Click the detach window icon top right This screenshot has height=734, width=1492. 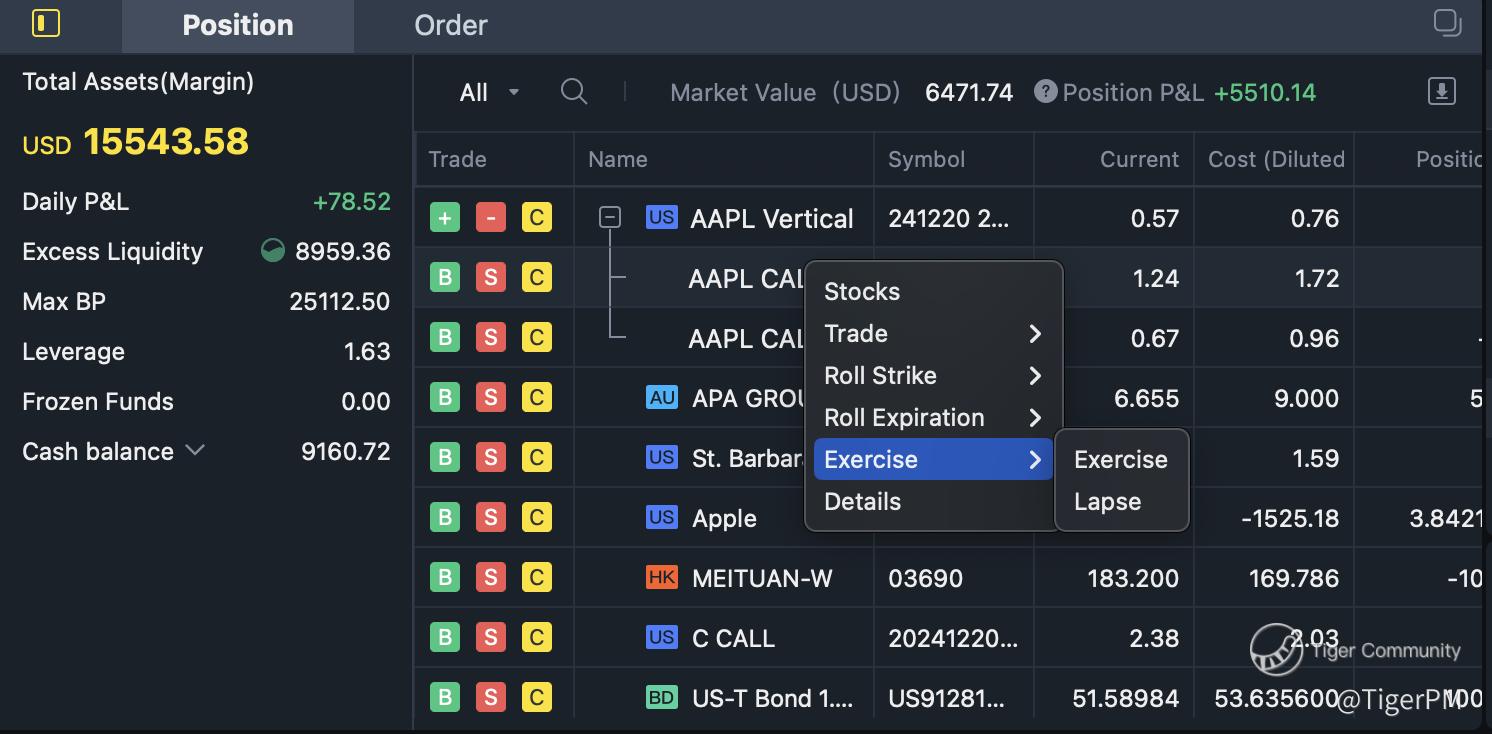[x=1447, y=23]
